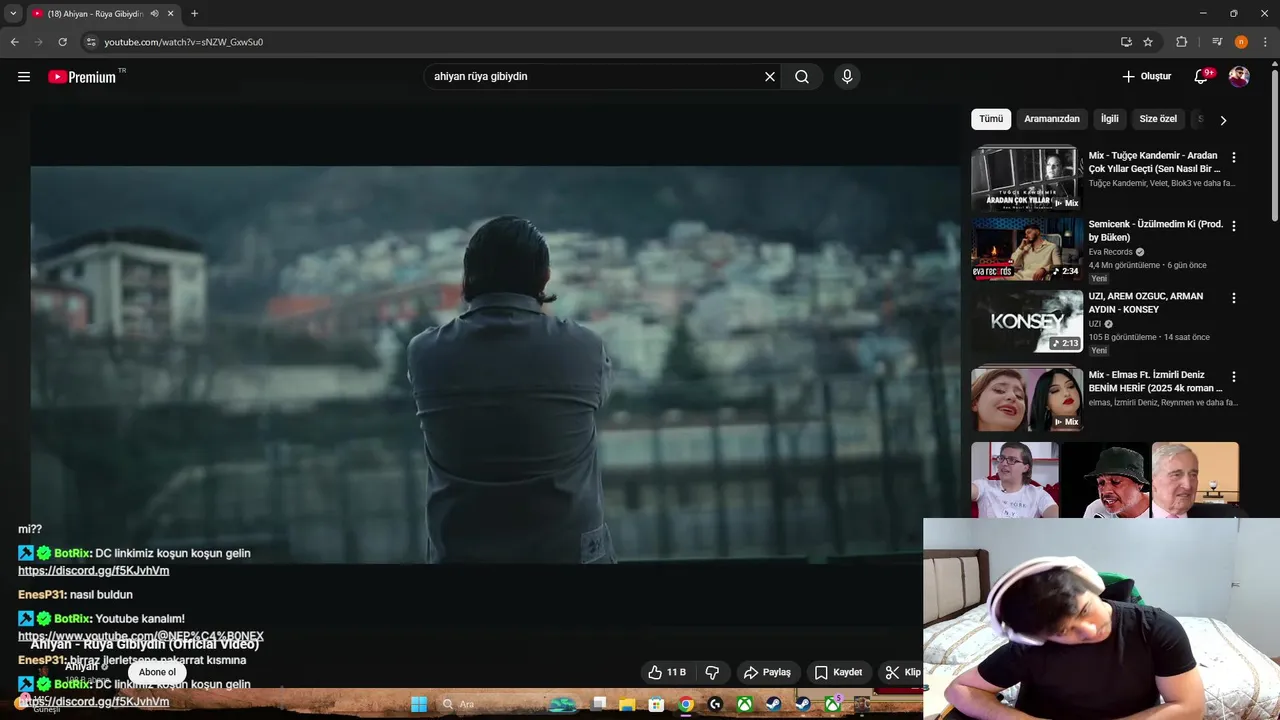
Task: Click the Chrome address bar URL
Action: point(184,42)
